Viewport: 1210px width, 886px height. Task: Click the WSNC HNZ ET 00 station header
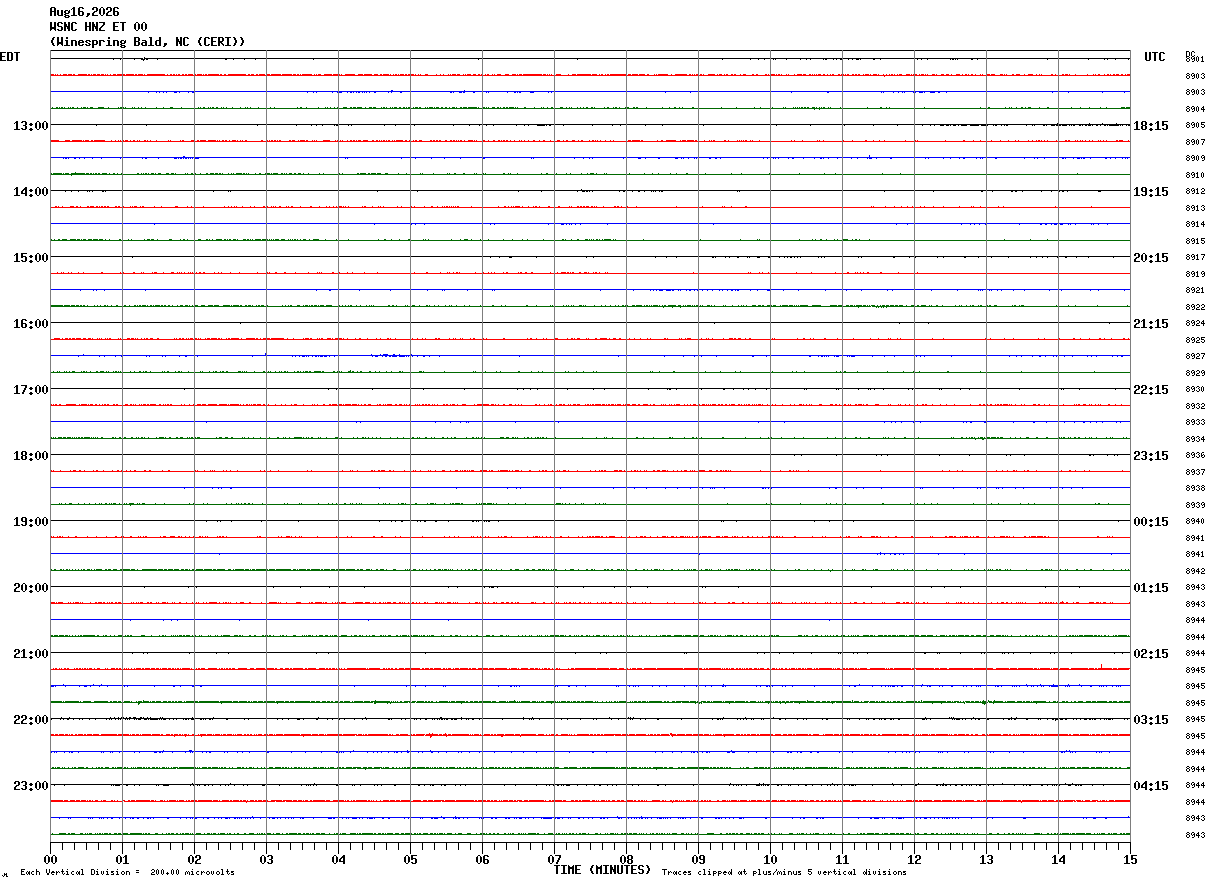[x=98, y=27]
